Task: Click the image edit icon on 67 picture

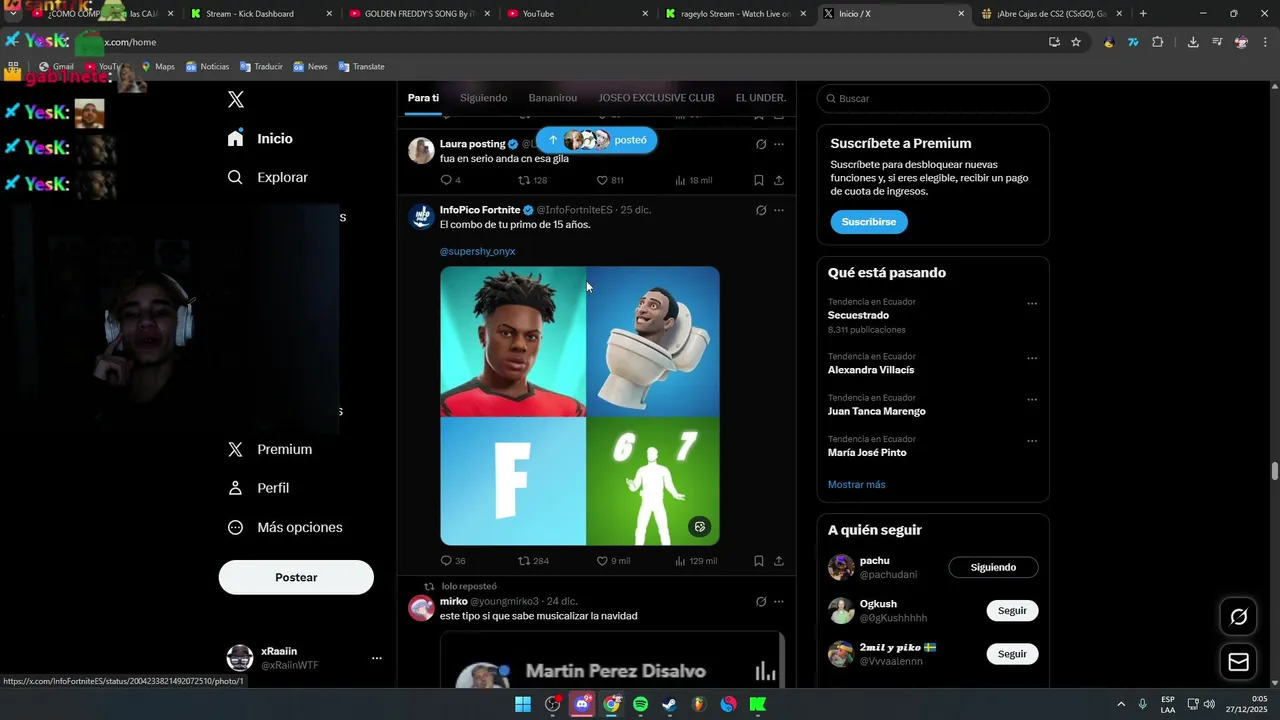Action: tap(699, 526)
